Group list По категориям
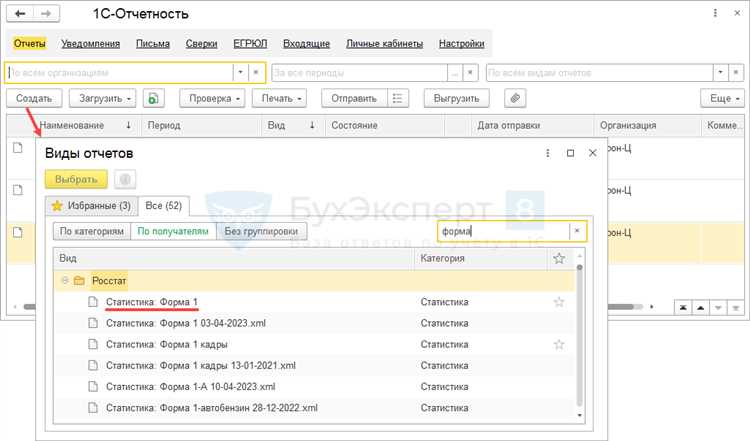Viewport: 750px width, 441px height. pyautogui.click(x=91, y=231)
